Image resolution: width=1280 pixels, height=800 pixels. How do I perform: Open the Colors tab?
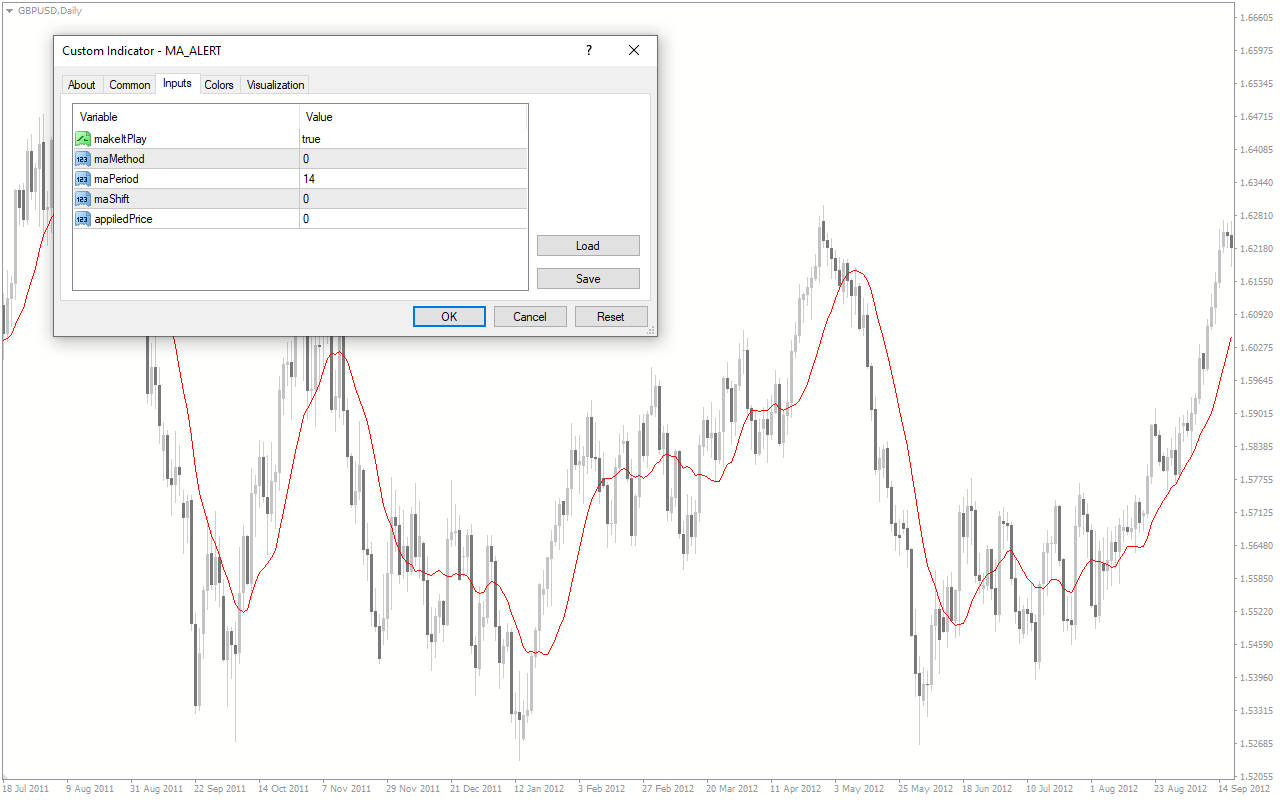(219, 85)
